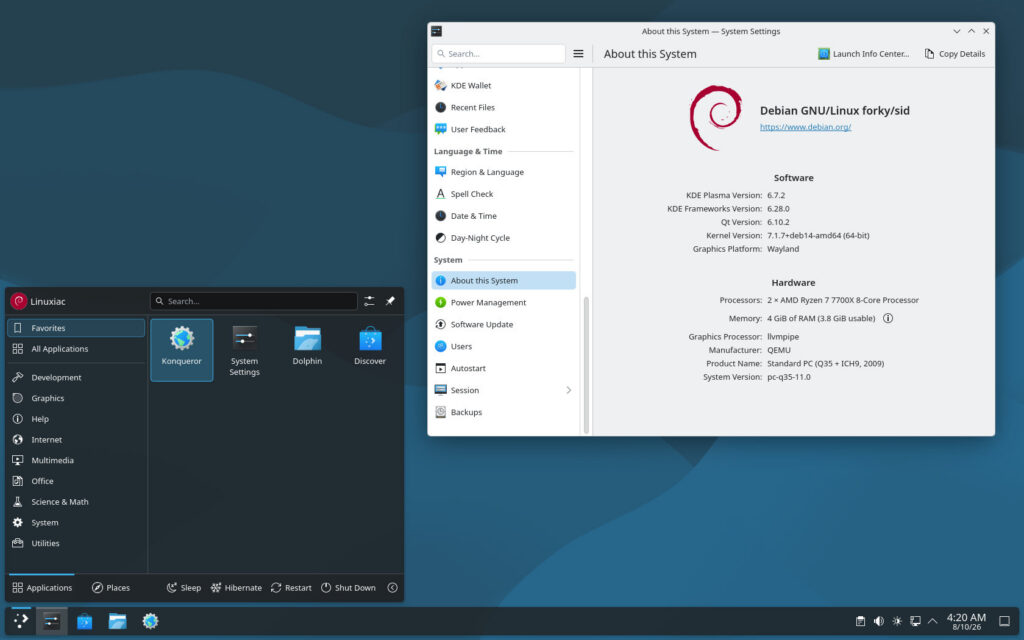Click Copy Details button

[x=955, y=54]
